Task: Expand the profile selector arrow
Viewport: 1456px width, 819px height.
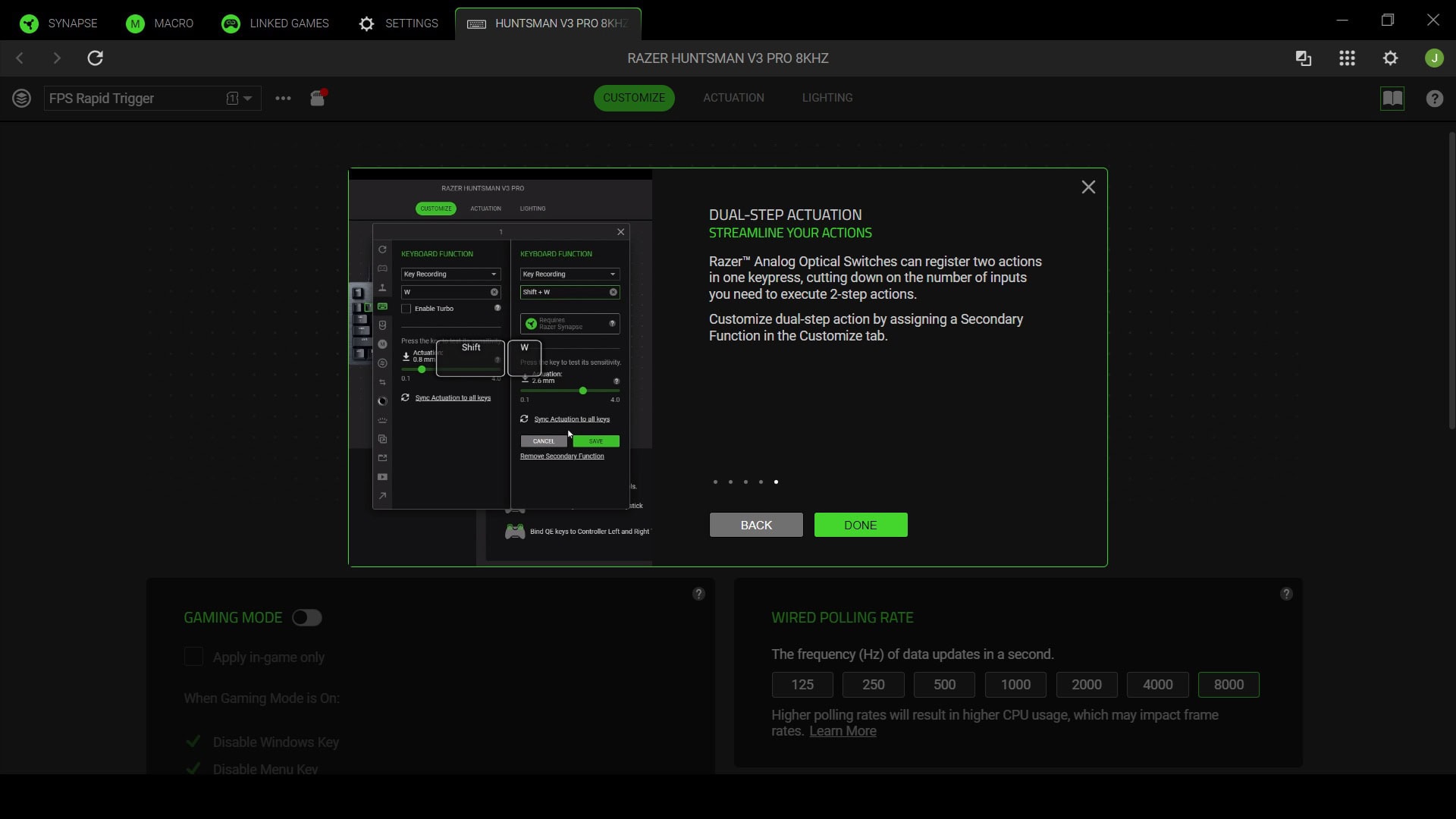Action: [248, 98]
